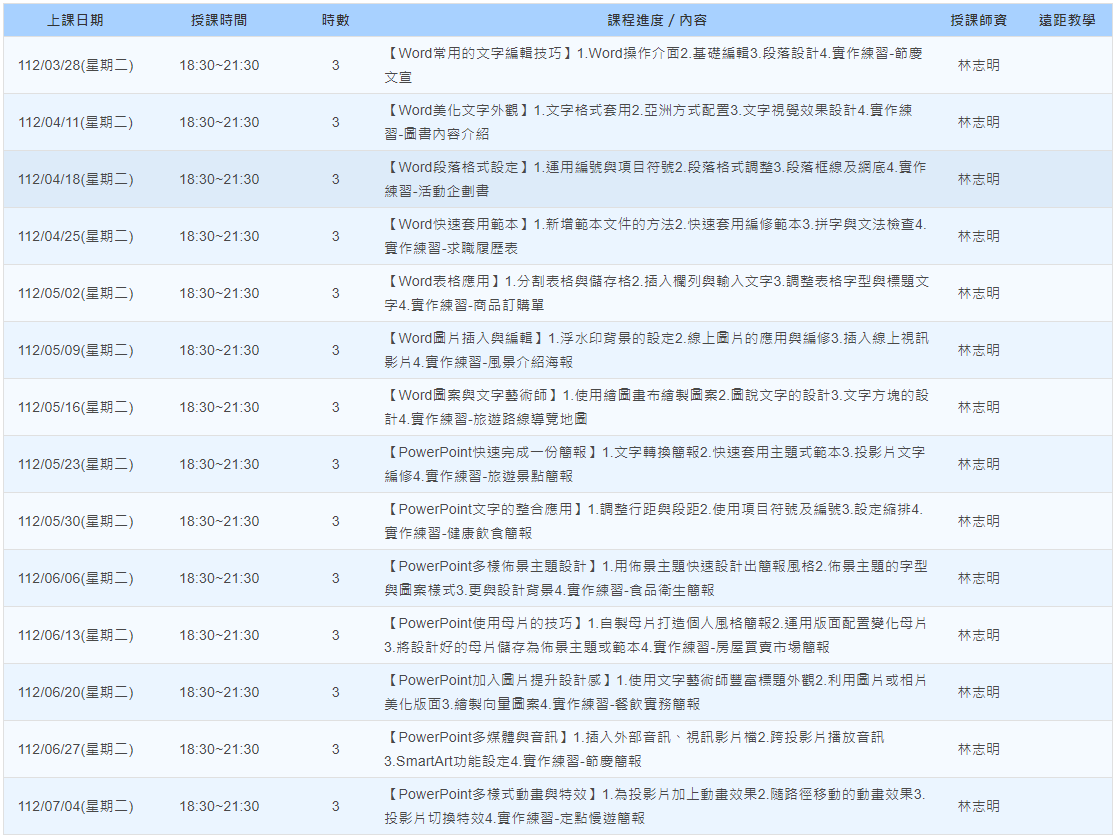
Task: Click the PowerPoint多樣佈景主題設計 course content
Action: [x=656, y=578]
